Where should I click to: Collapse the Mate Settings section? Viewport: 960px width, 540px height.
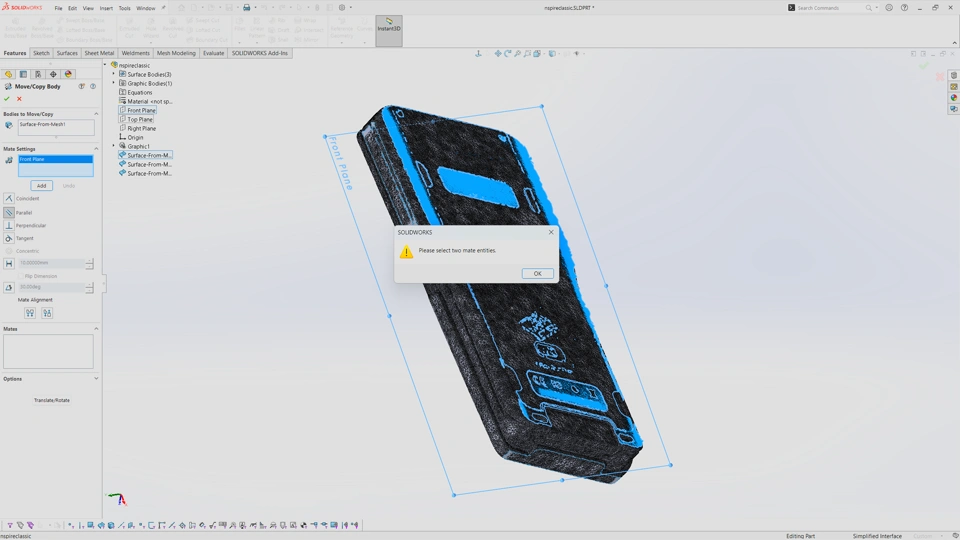[96, 149]
